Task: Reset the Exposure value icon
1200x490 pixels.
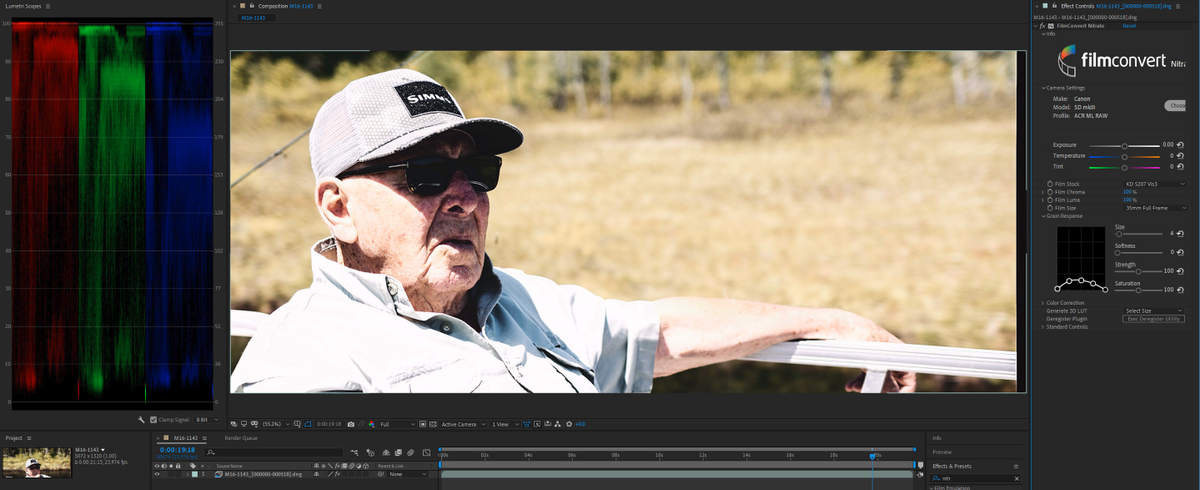Action: pos(1180,145)
